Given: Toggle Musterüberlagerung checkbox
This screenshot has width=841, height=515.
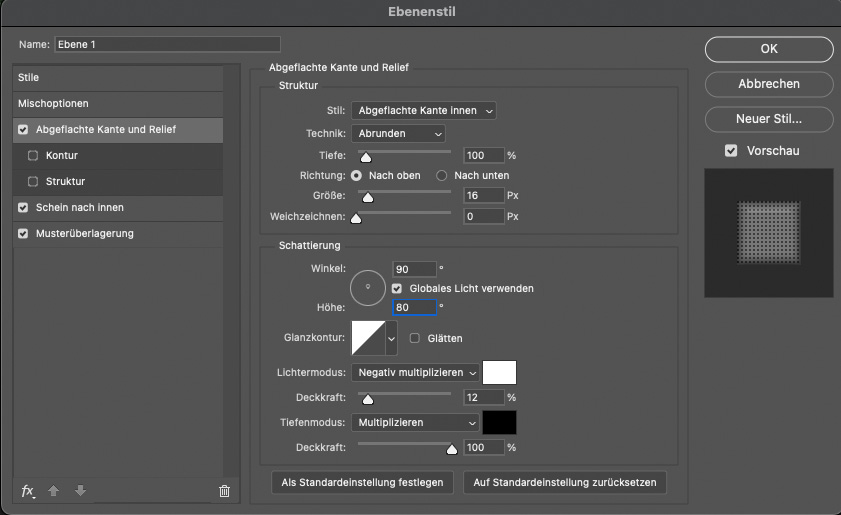Looking at the screenshot, I should (23, 233).
